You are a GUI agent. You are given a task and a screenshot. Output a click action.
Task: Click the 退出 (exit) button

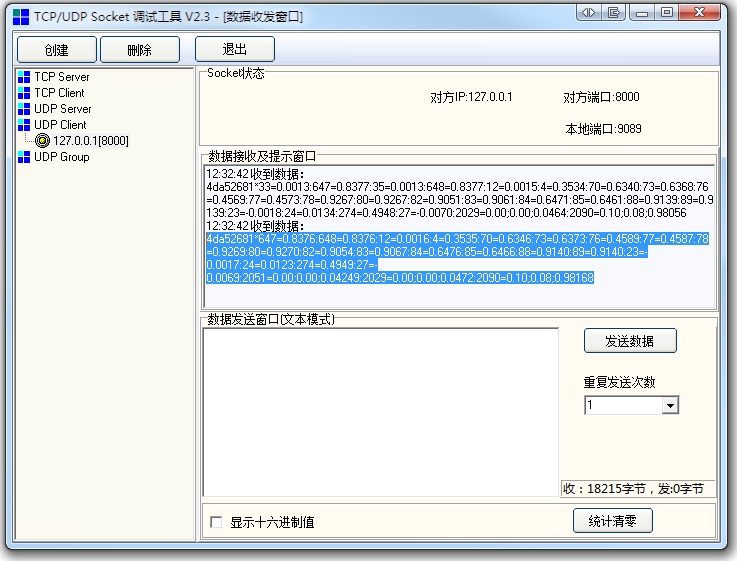(235, 49)
